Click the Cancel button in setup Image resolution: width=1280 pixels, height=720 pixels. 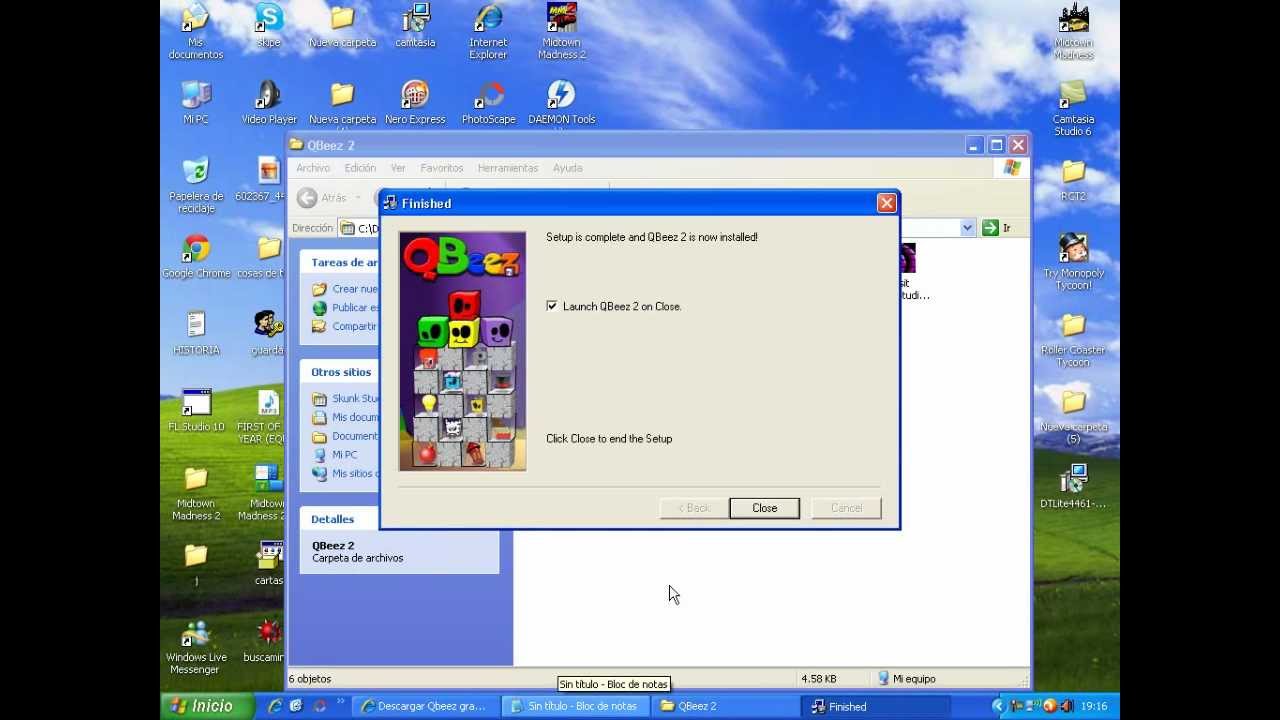846,508
